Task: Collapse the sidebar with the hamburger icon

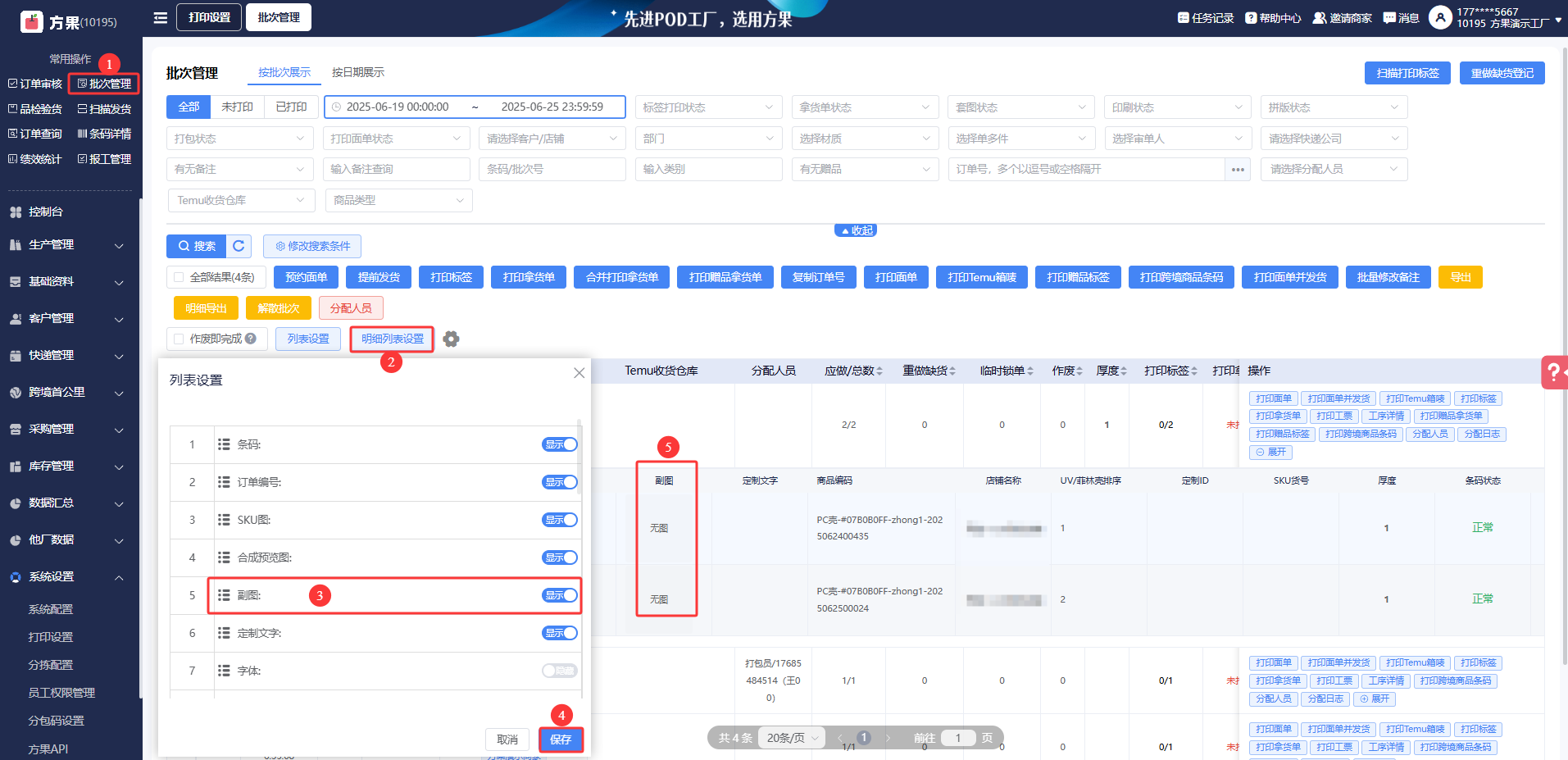Action: tap(161, 17)
